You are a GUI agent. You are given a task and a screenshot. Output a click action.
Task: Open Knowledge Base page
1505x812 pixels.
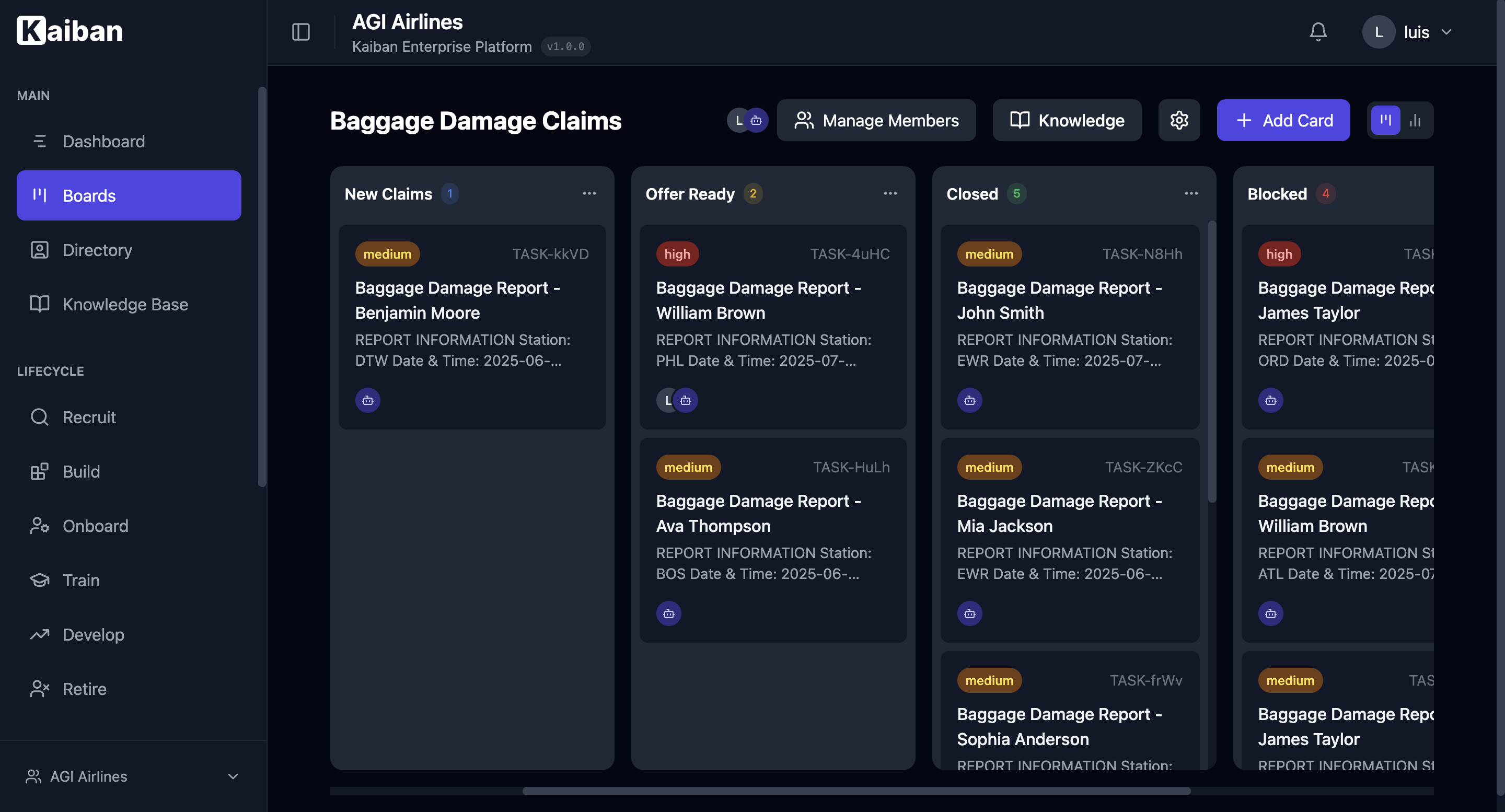[x=129, y=304]
